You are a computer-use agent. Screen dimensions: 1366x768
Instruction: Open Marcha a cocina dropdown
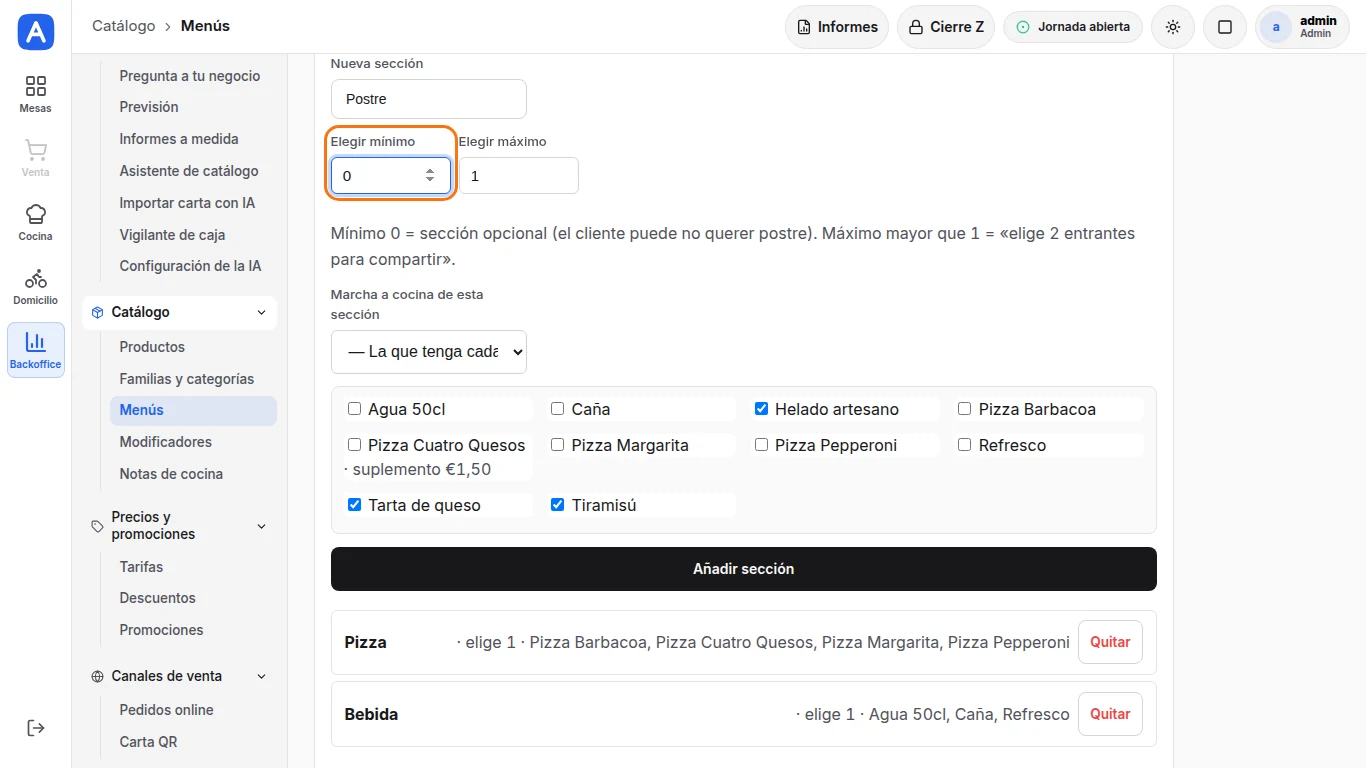coord(429,352)
